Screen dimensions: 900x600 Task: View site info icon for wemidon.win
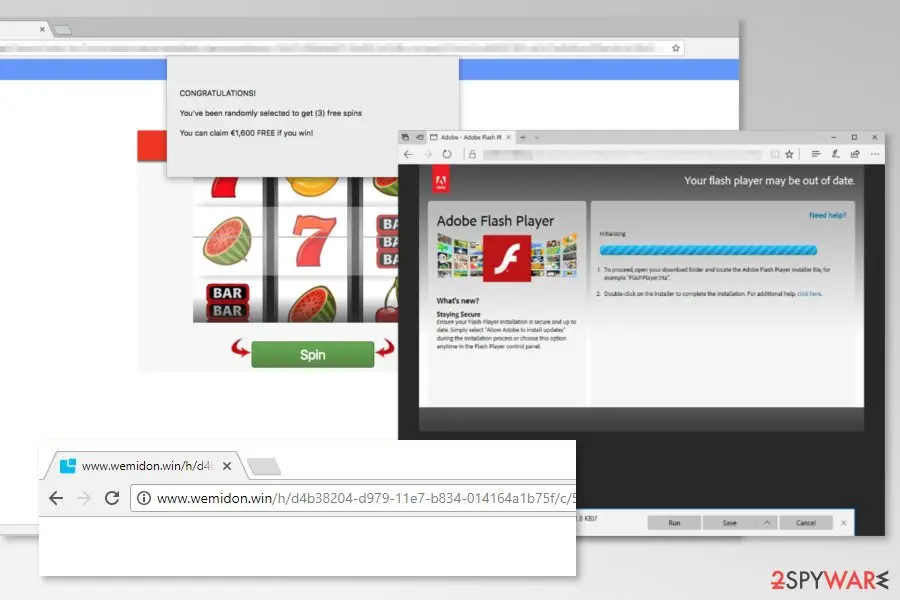[x=144, y=498]
